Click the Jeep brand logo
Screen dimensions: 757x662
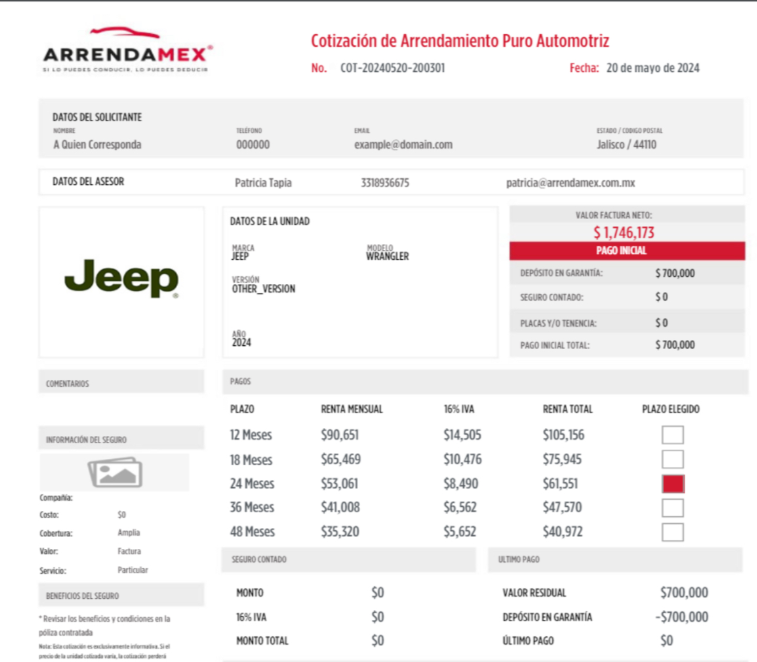pyautogui.click(x=121, y=279)
